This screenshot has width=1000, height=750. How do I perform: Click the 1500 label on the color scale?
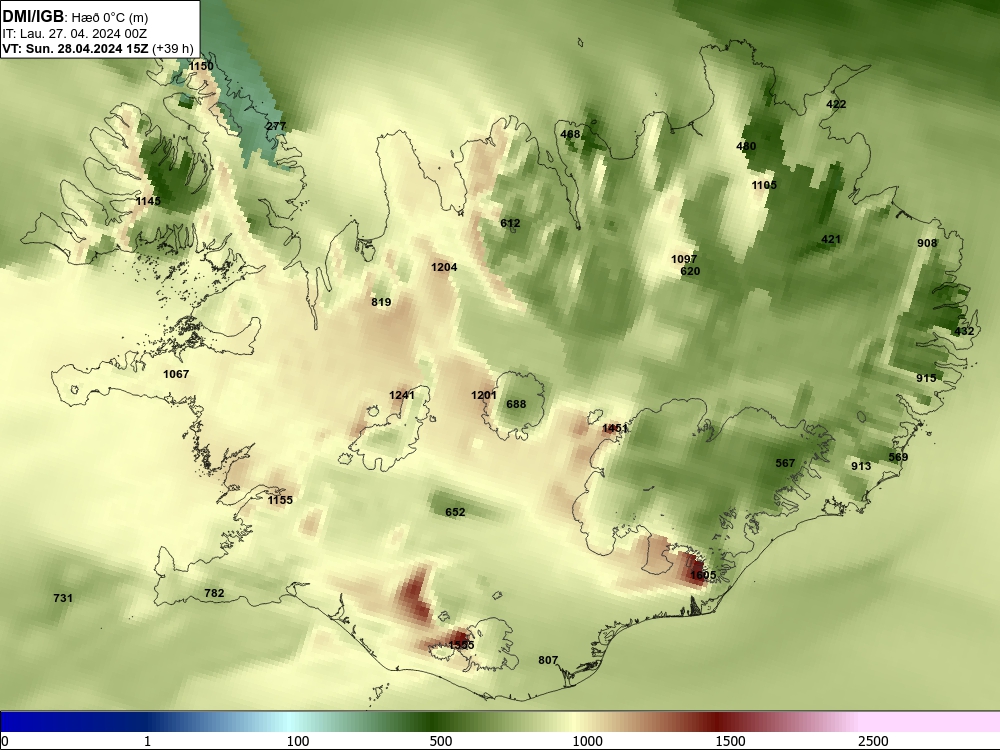tap(730, 741)
